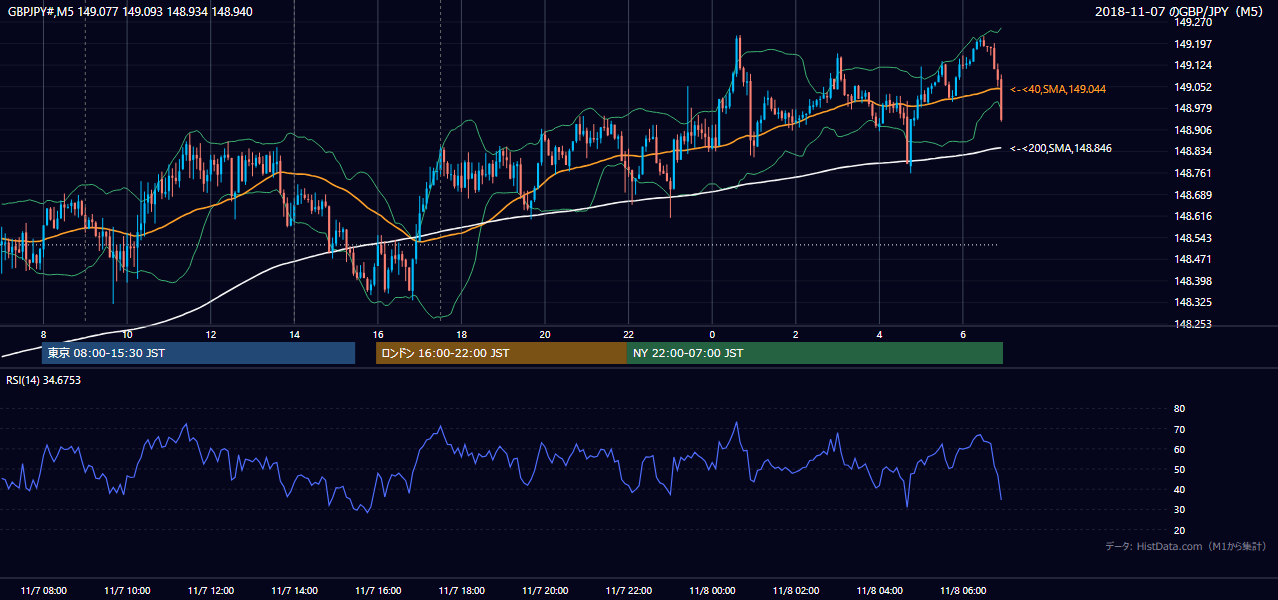This screenshot has height=600, width=1278.
Task: Click hour label 8 under price chart
Action: pyautogui.click(x=43, y=334)
